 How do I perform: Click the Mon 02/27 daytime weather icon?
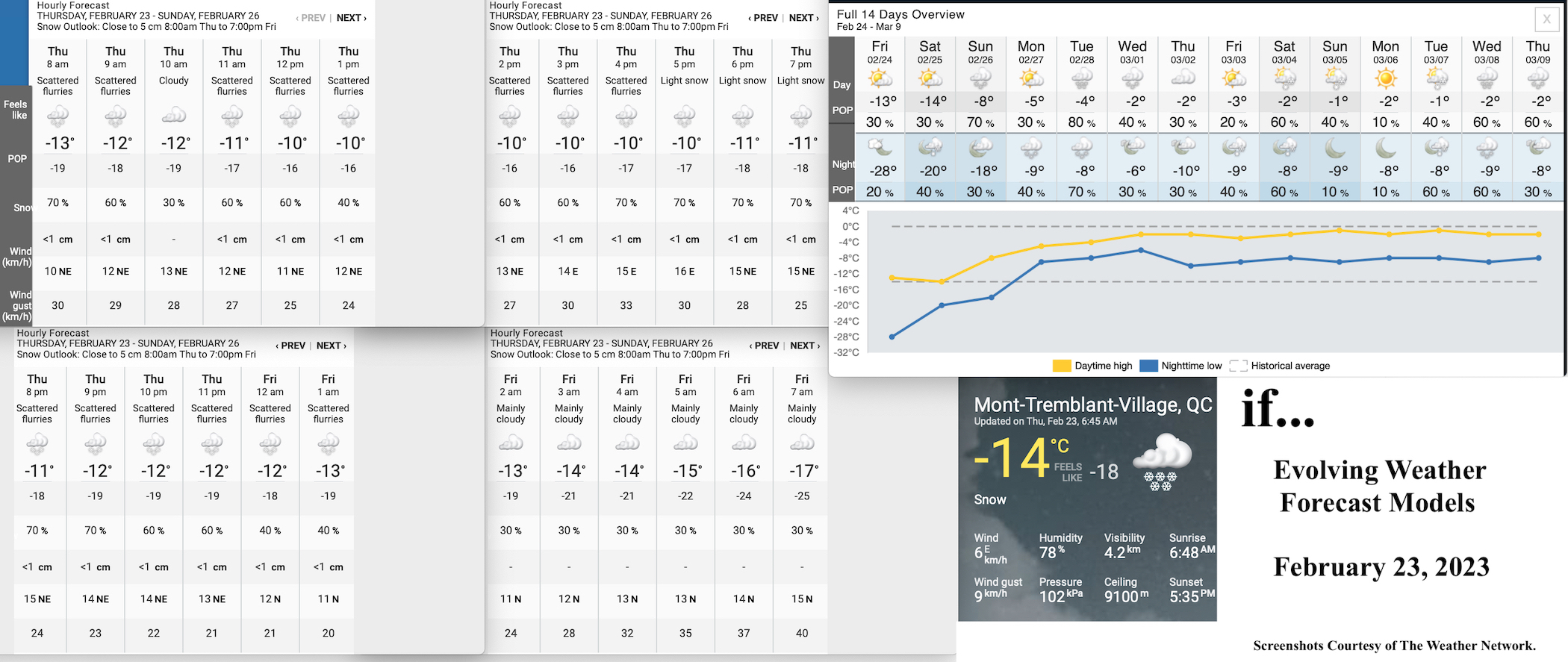[x=1031, y=78]
